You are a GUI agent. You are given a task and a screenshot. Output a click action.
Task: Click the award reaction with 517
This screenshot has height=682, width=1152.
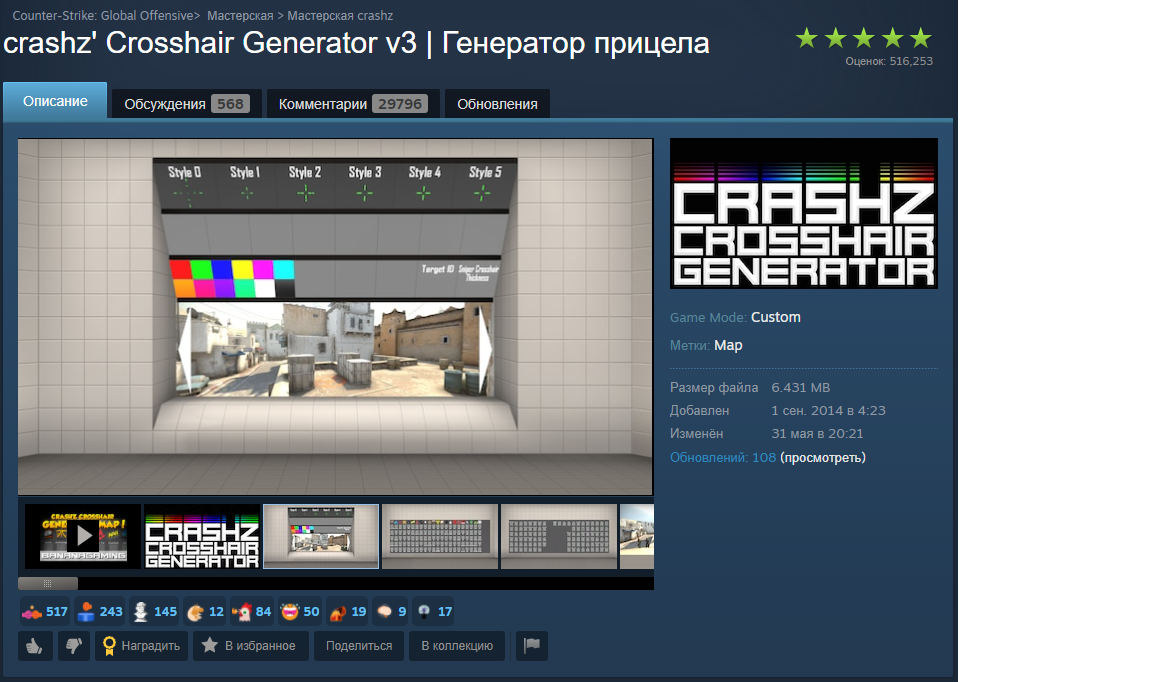point(45,611)
